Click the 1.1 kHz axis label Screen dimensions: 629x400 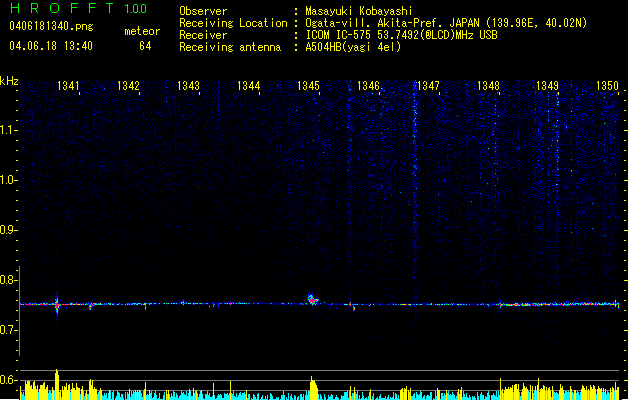8,130
